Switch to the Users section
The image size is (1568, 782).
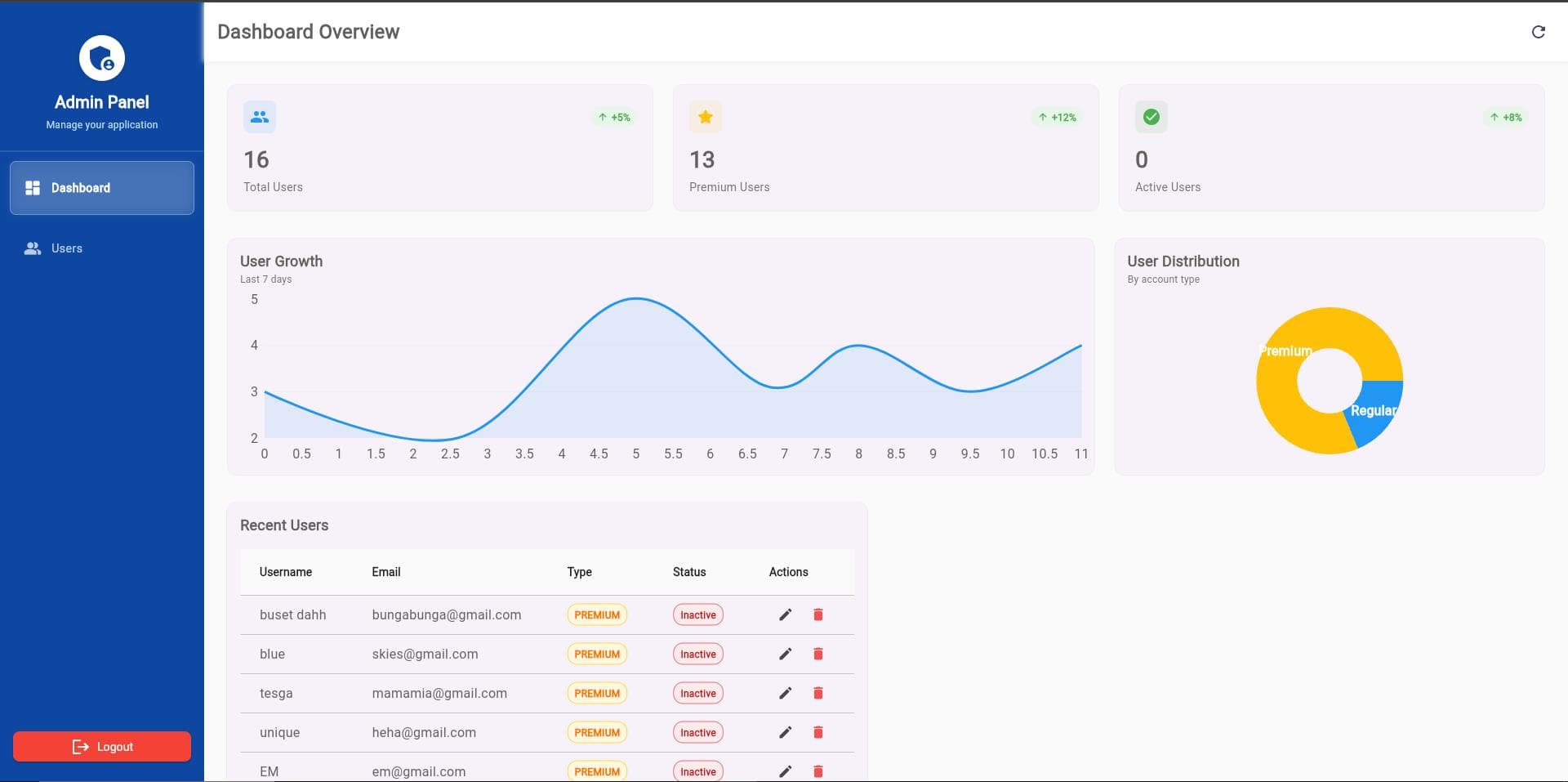(x=66, y=248)
